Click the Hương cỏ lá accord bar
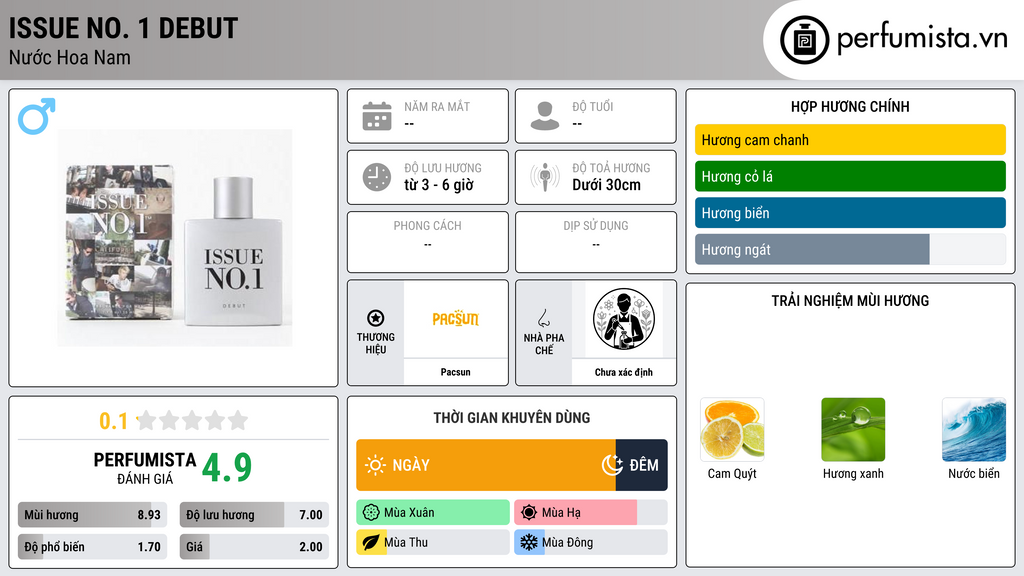The height and width of the screenshot is (576, 1024). click(850, 176)
